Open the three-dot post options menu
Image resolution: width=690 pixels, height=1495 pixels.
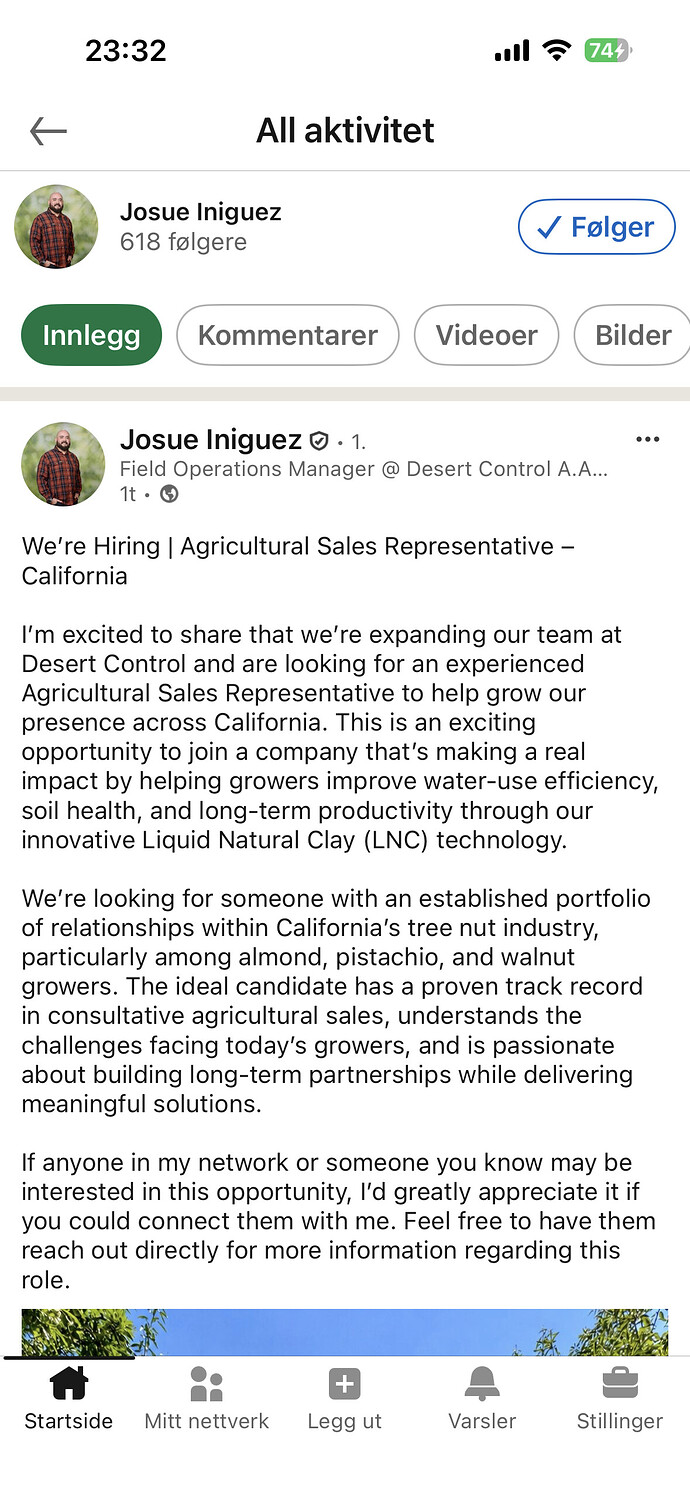pos(648,439)
